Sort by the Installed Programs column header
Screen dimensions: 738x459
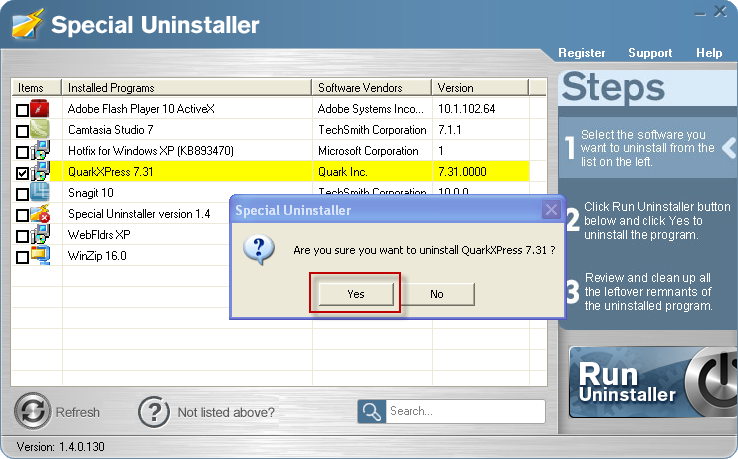[x=186, y=88]
